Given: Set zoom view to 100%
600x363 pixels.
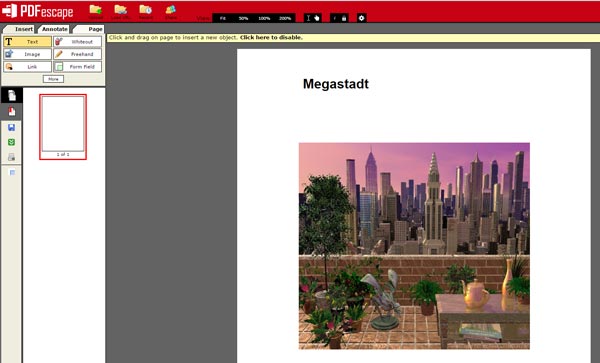Looking at the screenshot, I should coord(264,18).
